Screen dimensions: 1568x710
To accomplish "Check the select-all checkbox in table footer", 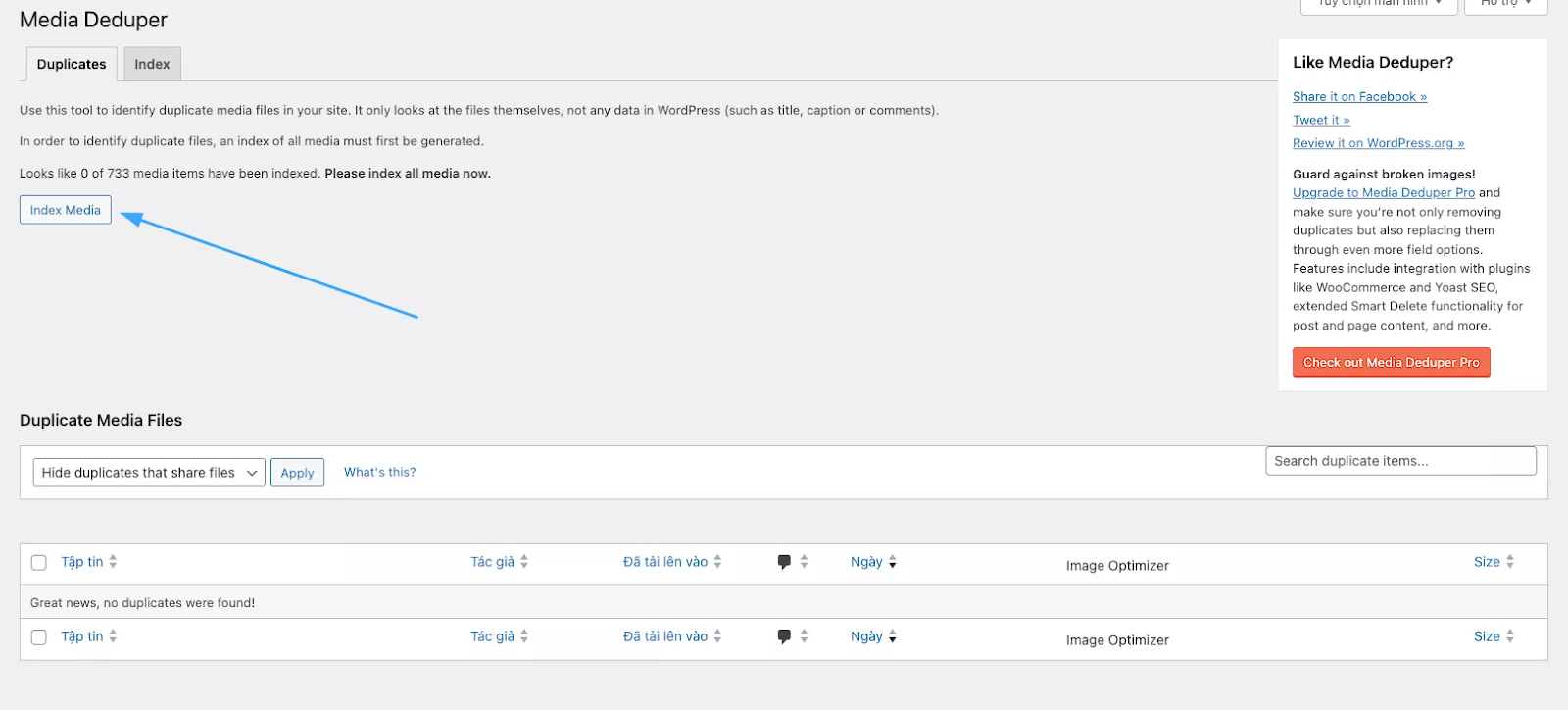I will pos(39,637).
